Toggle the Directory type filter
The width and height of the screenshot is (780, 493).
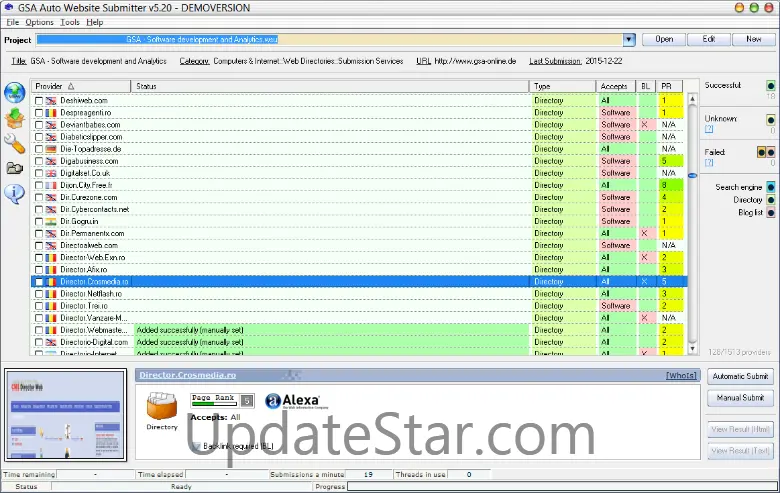[771, 200]
